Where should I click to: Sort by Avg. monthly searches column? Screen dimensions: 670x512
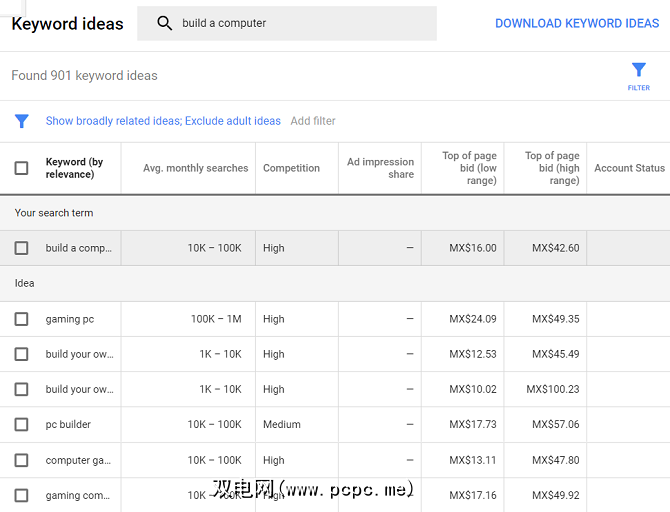click(x=195, y=168)
